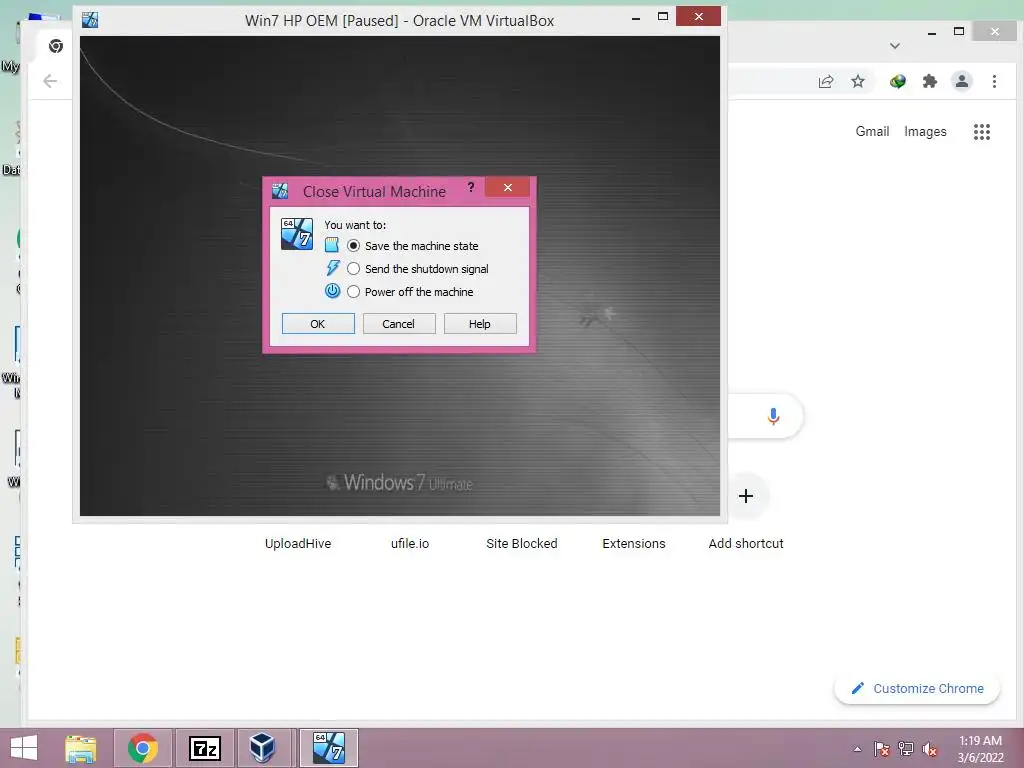Go back in Chrome
Viewport: 1024px width, 768px height.
point(50,81)
